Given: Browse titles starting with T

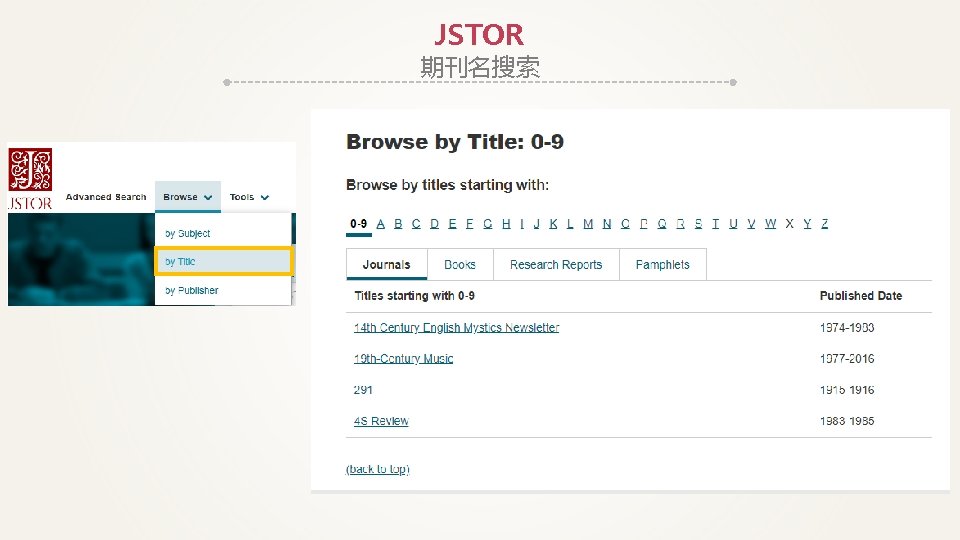Looking at the screenshot, I should [715, 223].
